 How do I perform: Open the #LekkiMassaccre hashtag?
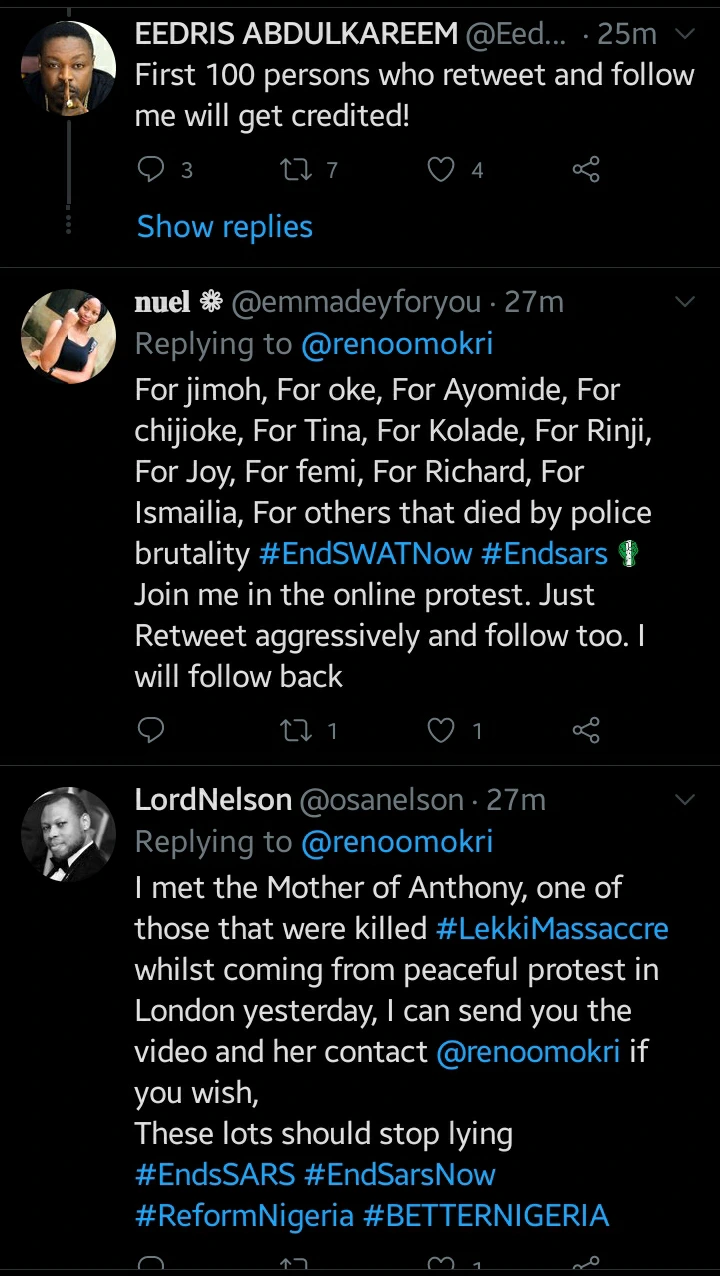point(552,928)
